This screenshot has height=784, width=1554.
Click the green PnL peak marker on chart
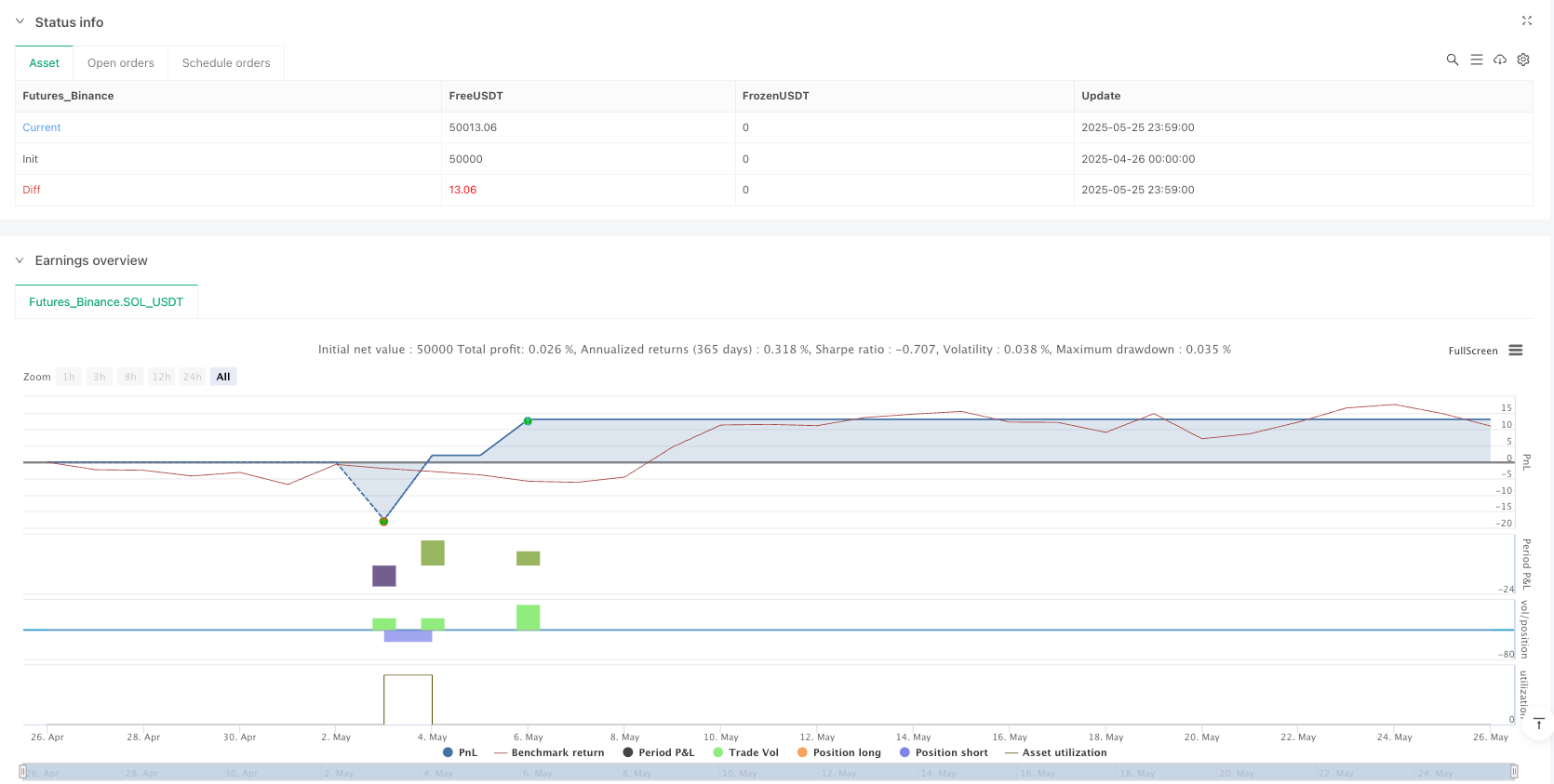528,421
